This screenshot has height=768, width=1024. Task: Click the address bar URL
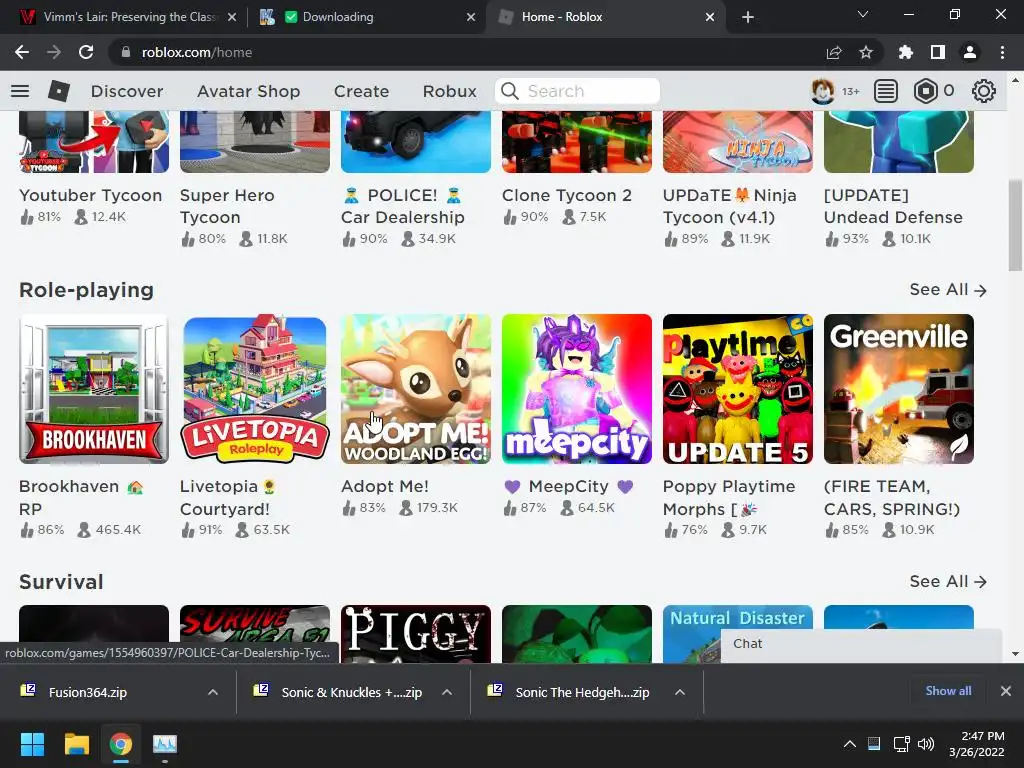[x=197, y=52]
